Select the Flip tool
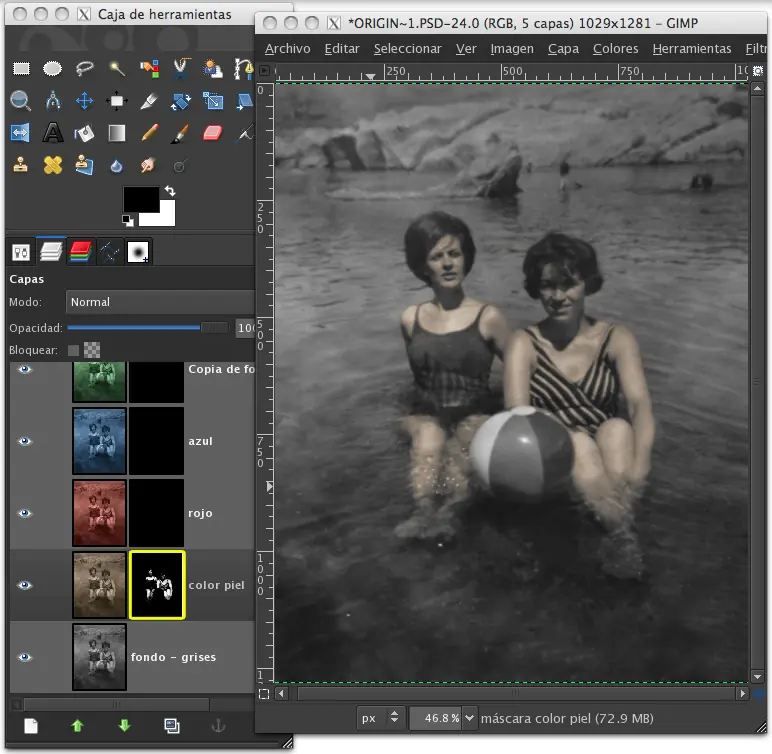Screen dimensions: 772x754 point(20,133)
